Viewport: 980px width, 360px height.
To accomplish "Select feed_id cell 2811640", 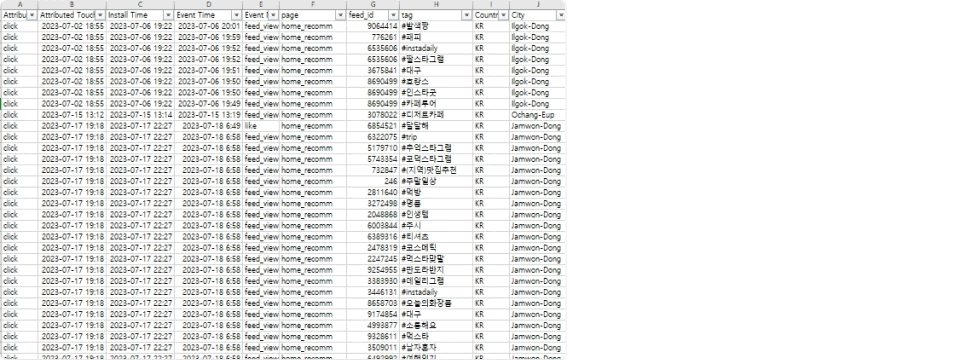I will point(373,192).
